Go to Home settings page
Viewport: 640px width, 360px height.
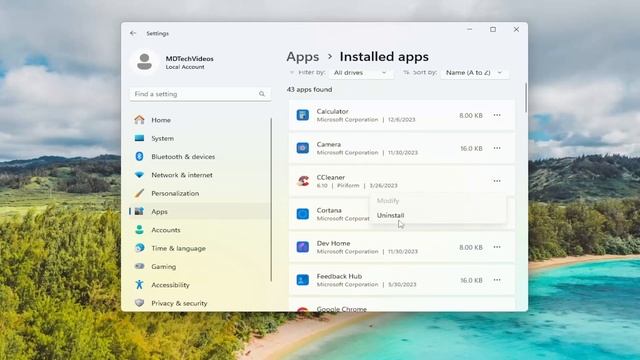(161, 120)
